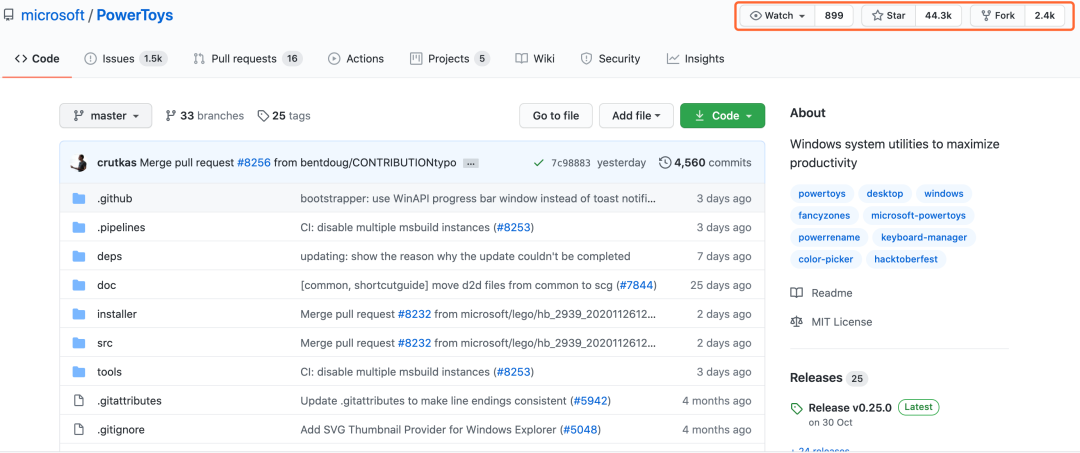
Task: Switch to the Issues tab
Action: (x=125, y=59)
